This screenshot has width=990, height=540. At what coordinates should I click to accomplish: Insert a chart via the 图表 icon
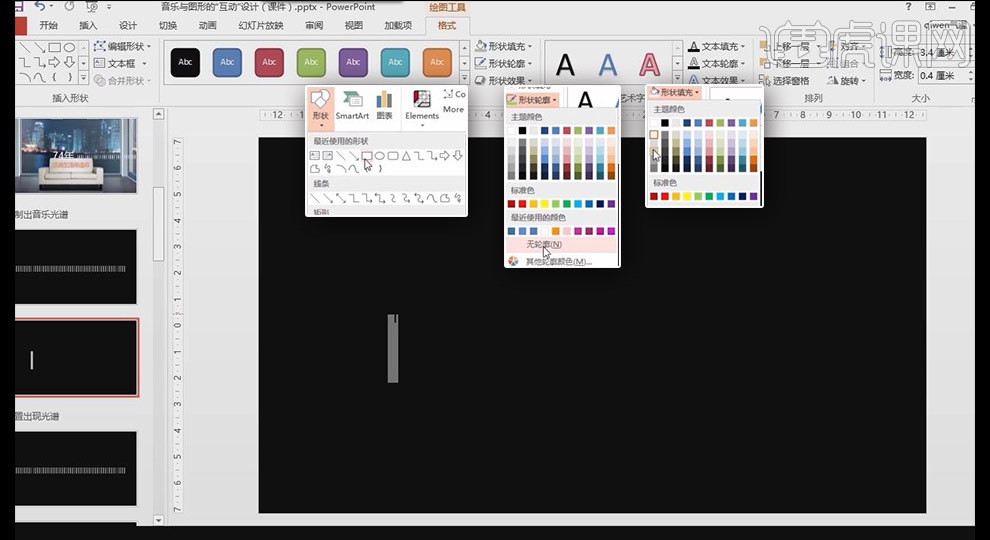tap(384, 105)
